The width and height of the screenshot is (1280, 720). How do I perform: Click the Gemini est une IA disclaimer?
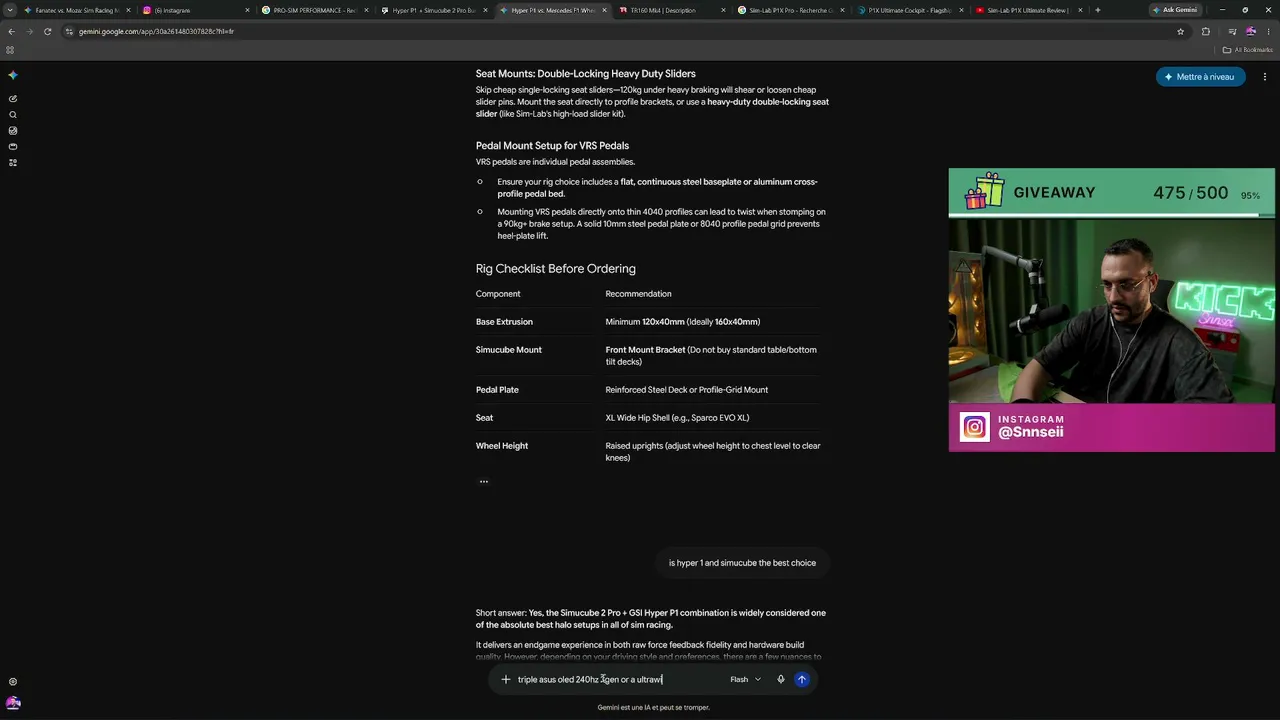pyautogui.click(x=654, y=708)
